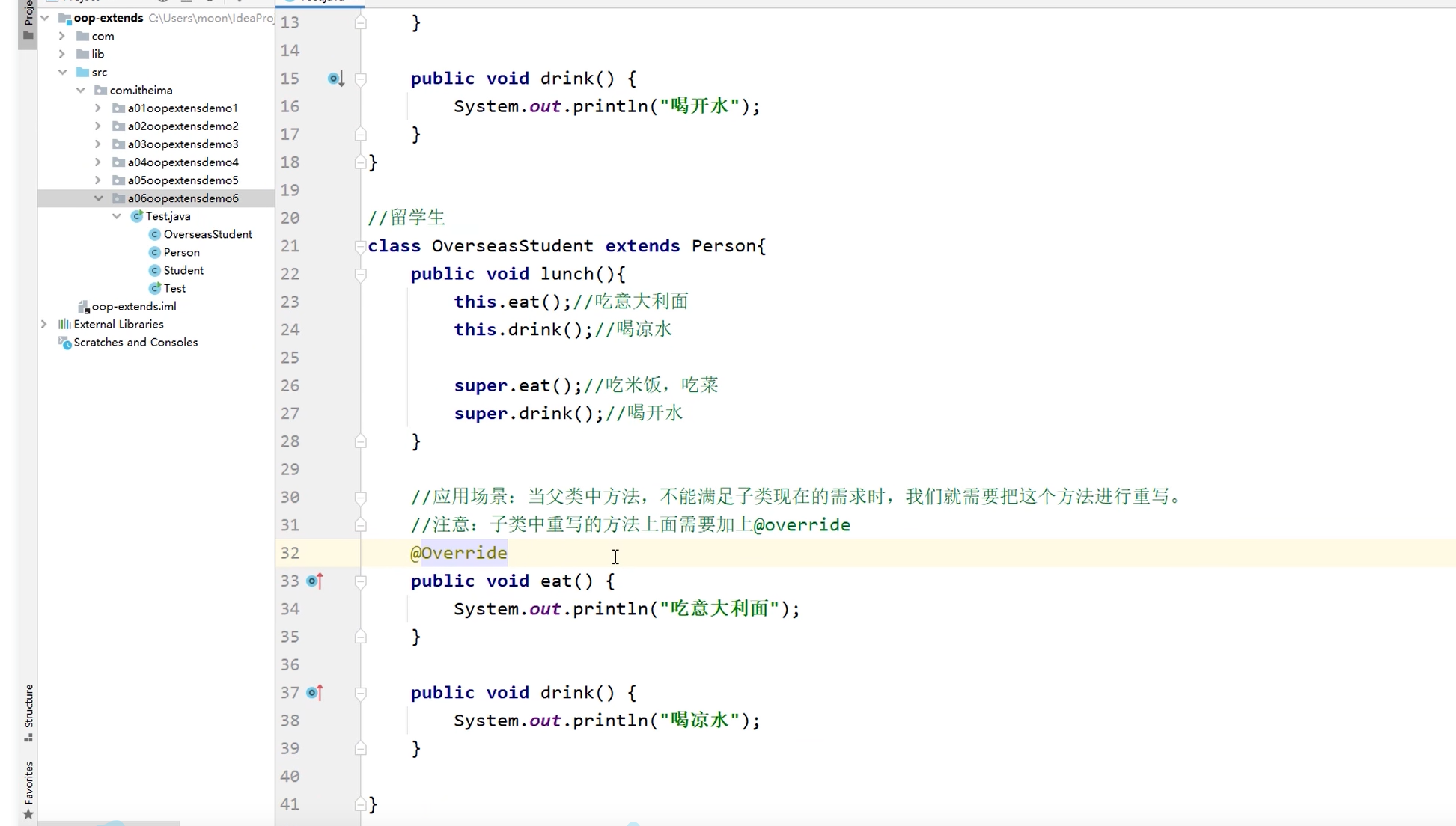The image size is (1456, 826).
Task: Toggle code folding for the lunch() method
Action: [360, 275]
